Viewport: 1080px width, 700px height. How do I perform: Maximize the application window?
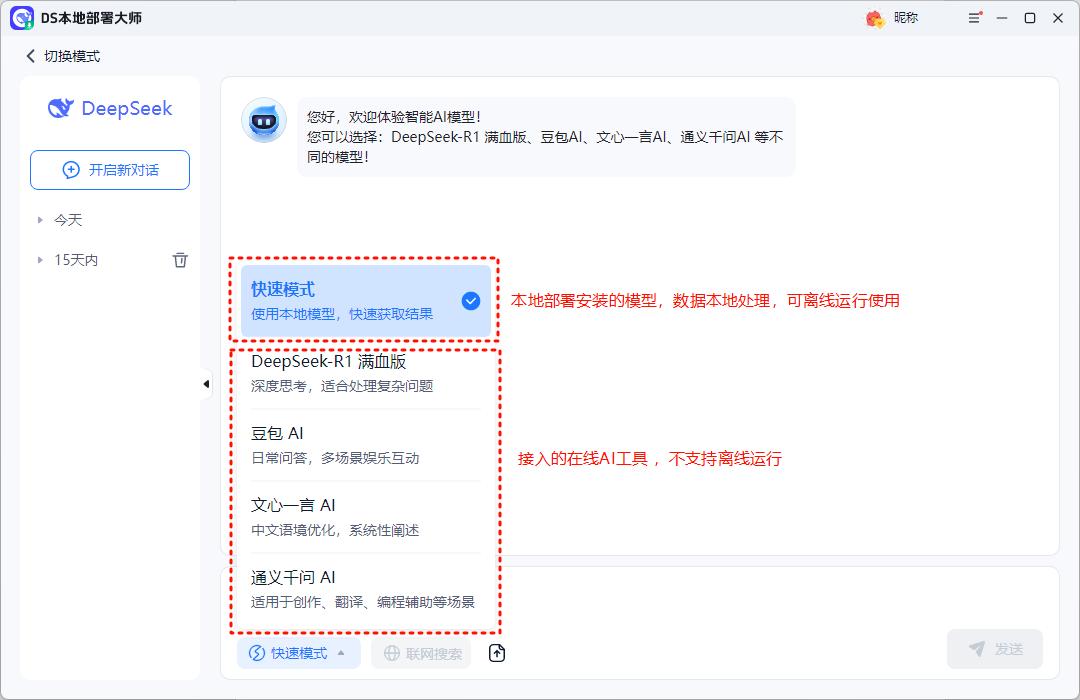click(x=1030, y=18)
